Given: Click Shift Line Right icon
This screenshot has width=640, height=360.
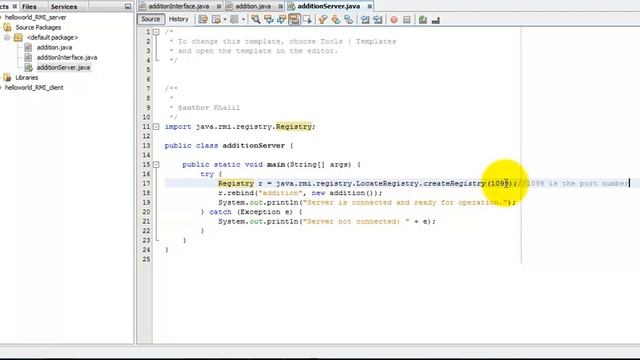Looking at the screenshot, I should pyautogui.click(x=378, y=20).
